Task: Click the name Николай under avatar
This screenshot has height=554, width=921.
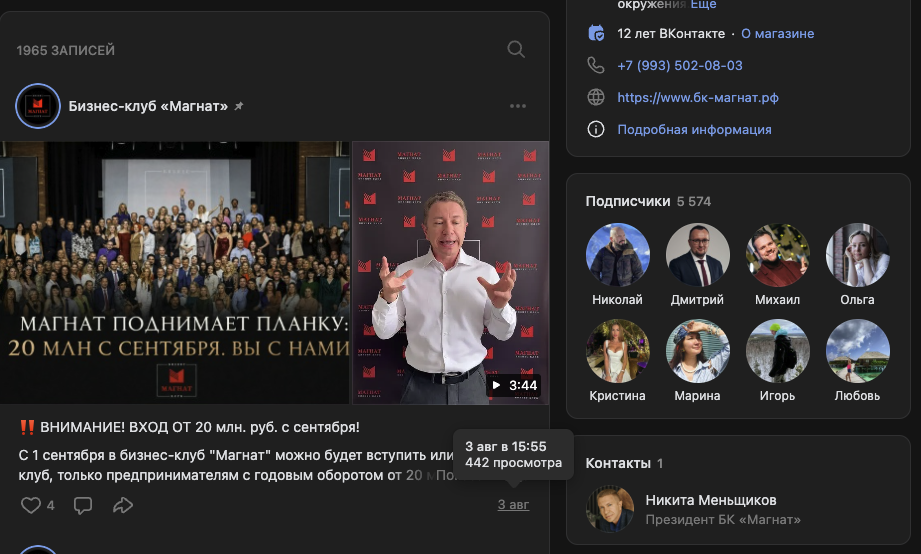Action: [x=617, y=300]
